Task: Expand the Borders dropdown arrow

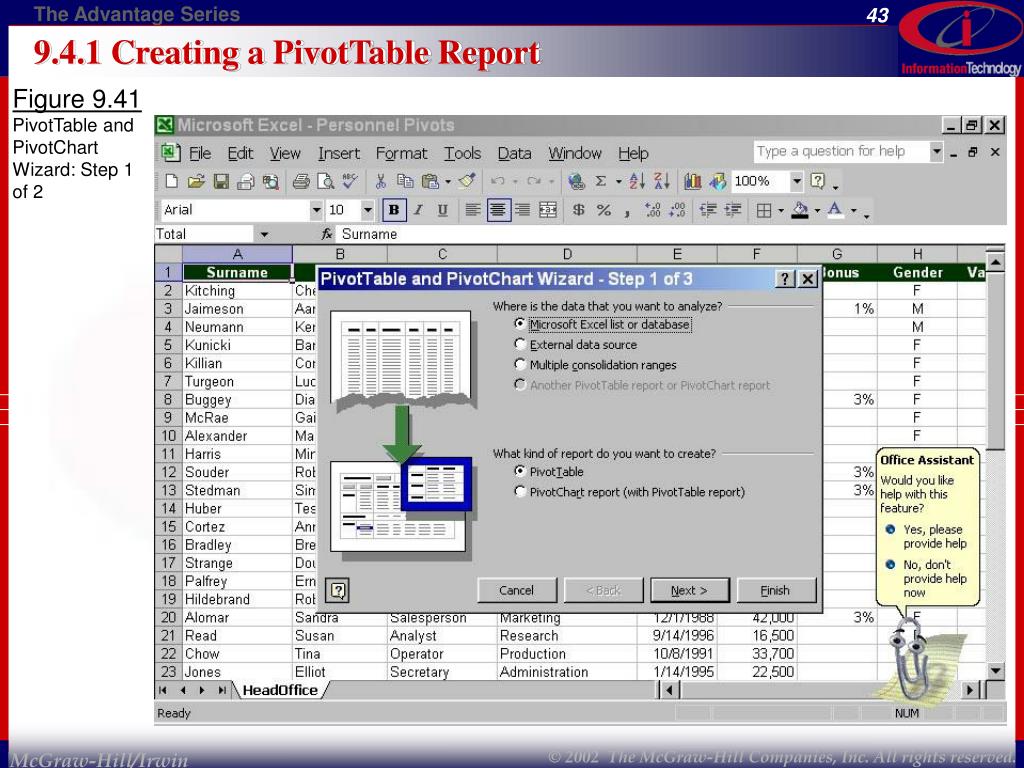Action: 781,211
